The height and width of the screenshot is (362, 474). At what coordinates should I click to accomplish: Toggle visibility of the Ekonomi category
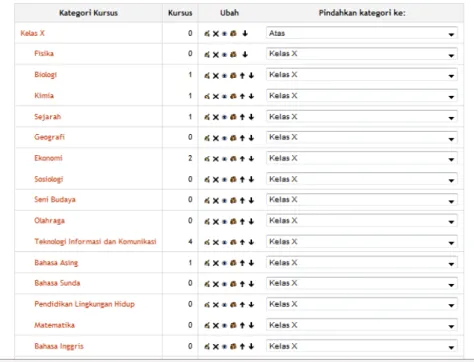coord(224,159)
